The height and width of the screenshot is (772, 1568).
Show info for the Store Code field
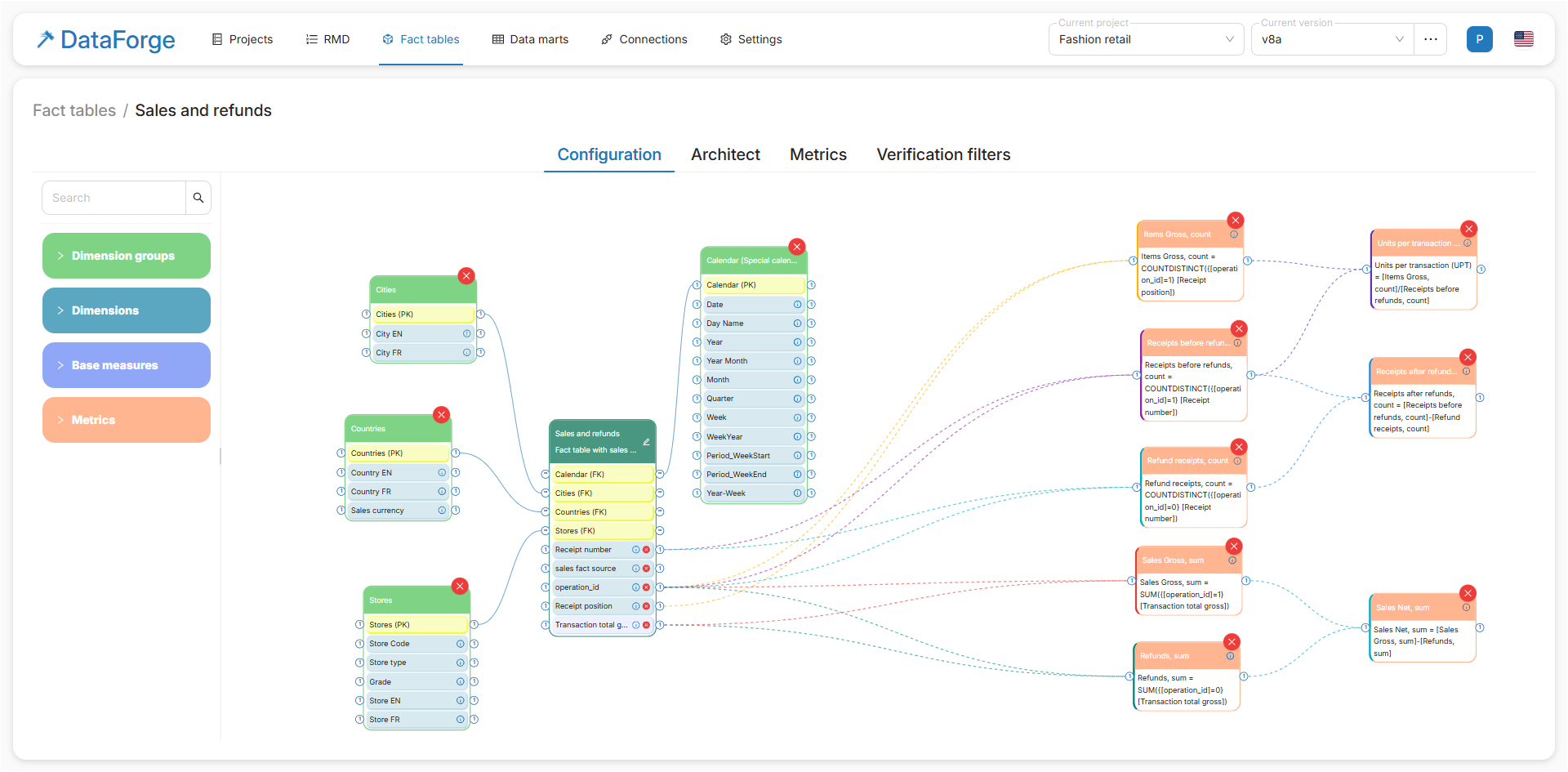tap(461, 644)
